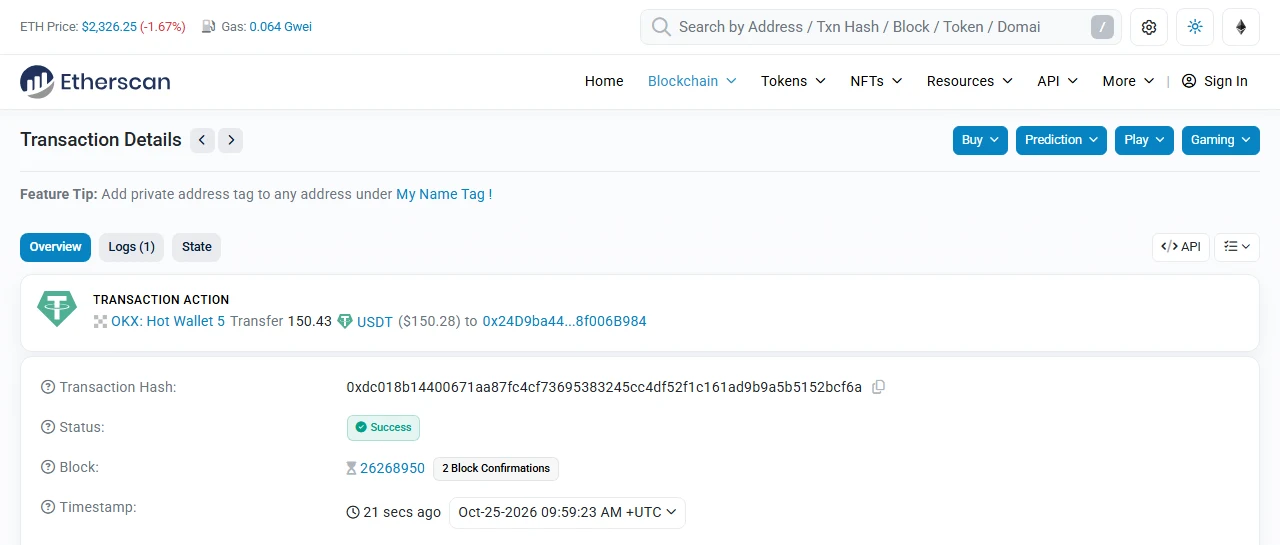Image resolution: width=1280 pixels, height=545 pixels.
Task: Click the </> API button
Action: [x=1181, y=247]
